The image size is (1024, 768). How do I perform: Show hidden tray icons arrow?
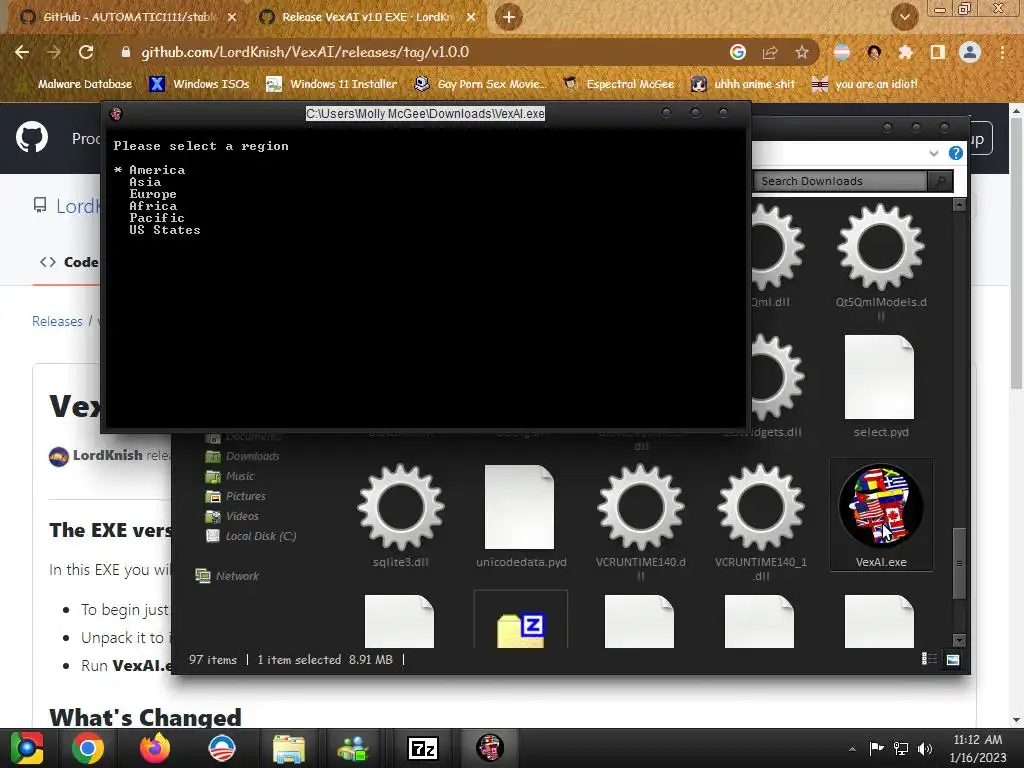[x=852, y=749]
